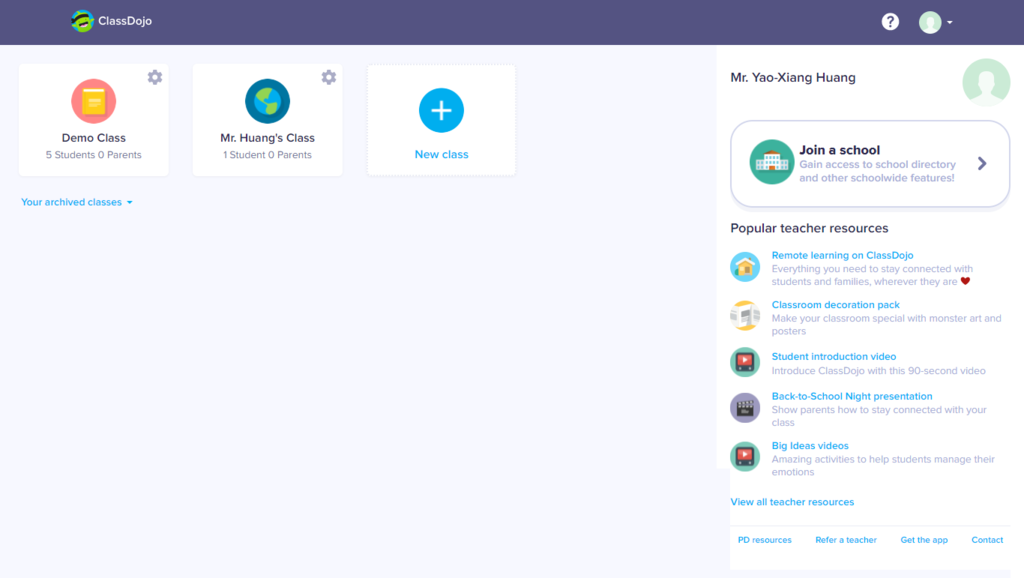The height and width of the screenshot is (578, 1024).
Task: Click the Remote learning house icon
Action: (x=745, y=266)
